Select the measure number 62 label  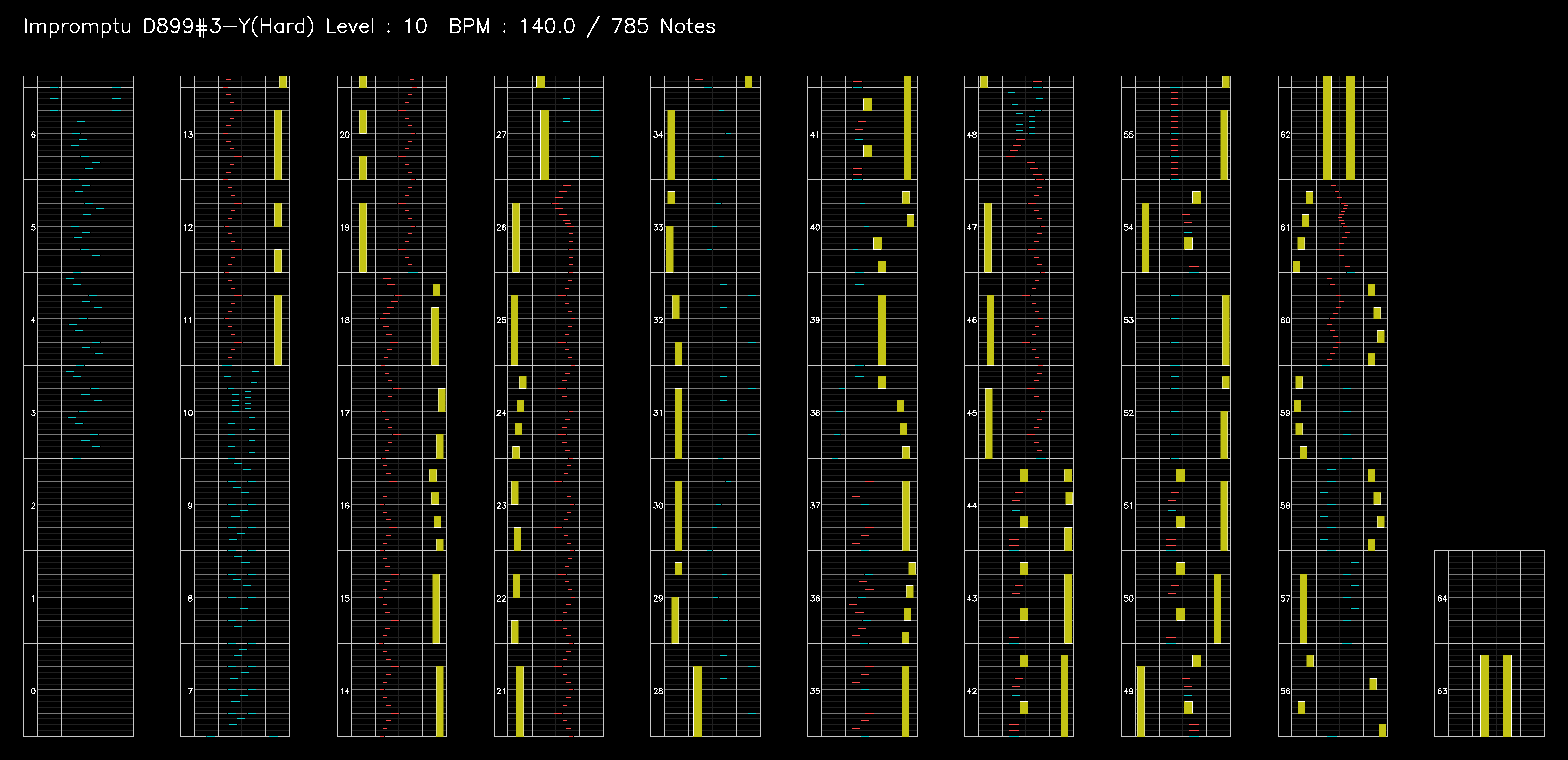[x=1285, y=134]
